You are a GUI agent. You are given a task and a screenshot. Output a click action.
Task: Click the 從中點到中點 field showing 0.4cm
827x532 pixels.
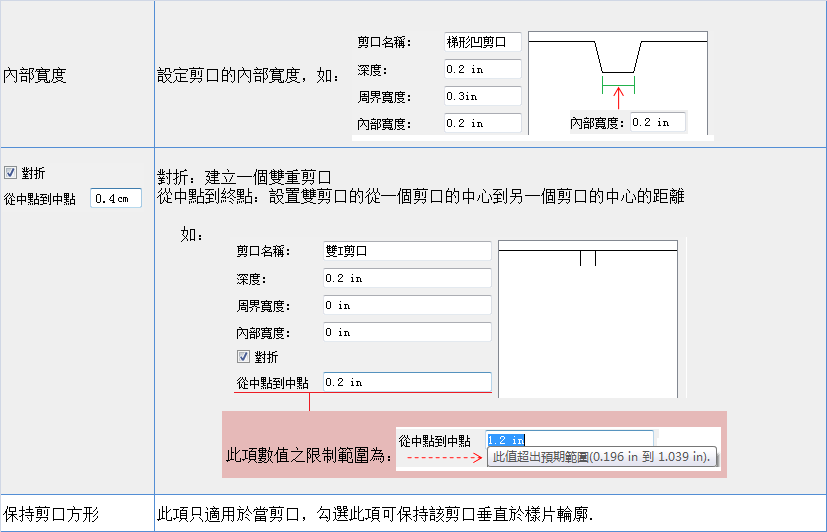click(x=116, y=199)
